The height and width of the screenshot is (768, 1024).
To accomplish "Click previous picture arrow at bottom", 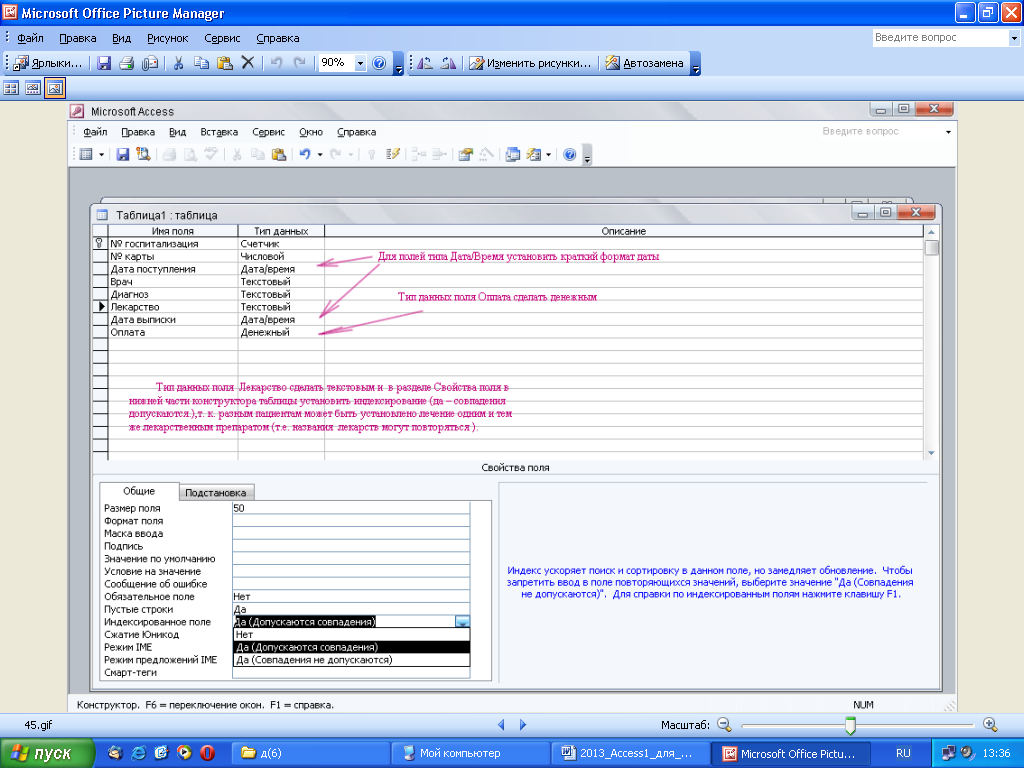I will (x=501, y=724).
